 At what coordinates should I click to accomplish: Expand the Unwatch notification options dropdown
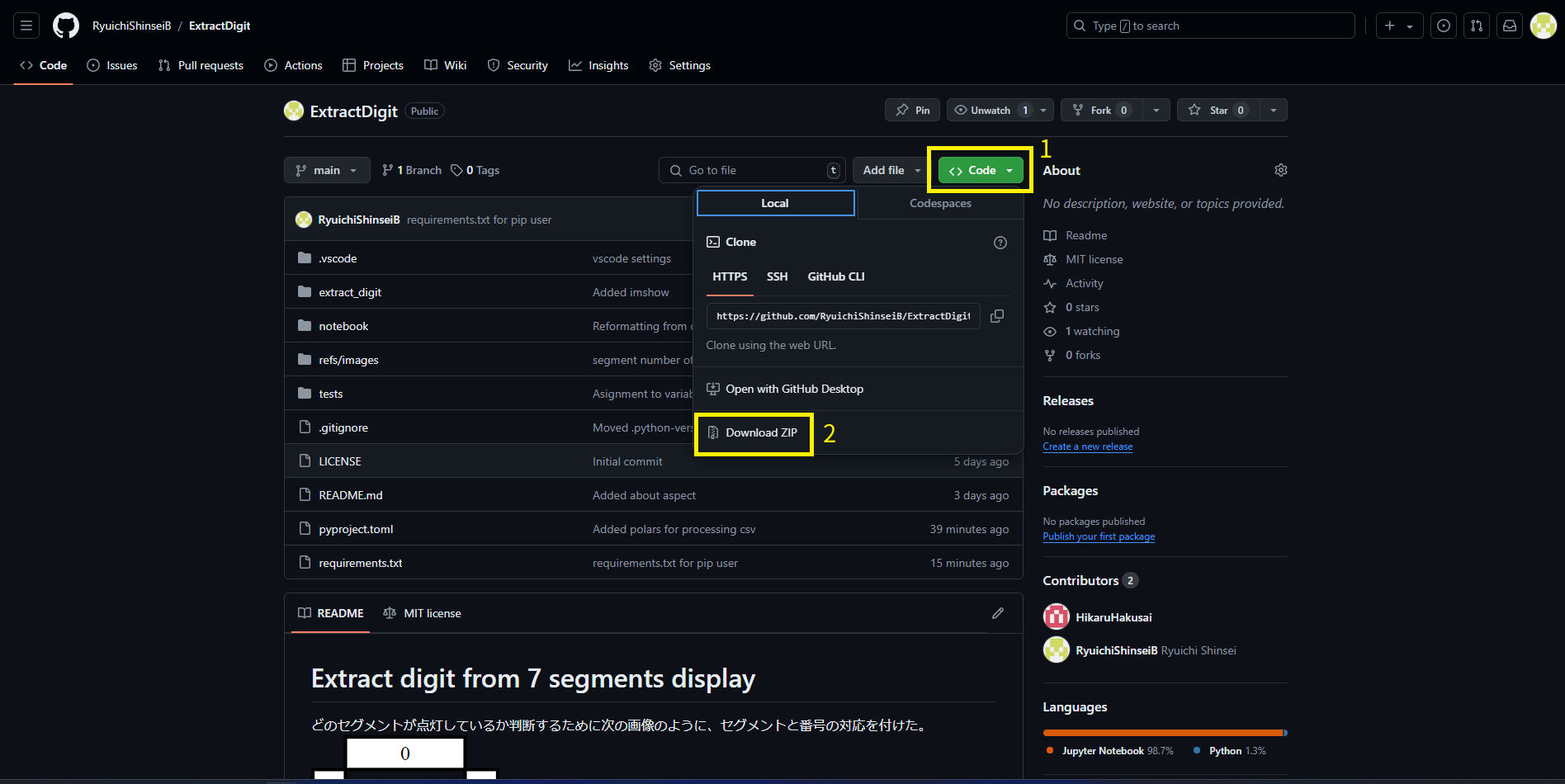point(1043,110)
